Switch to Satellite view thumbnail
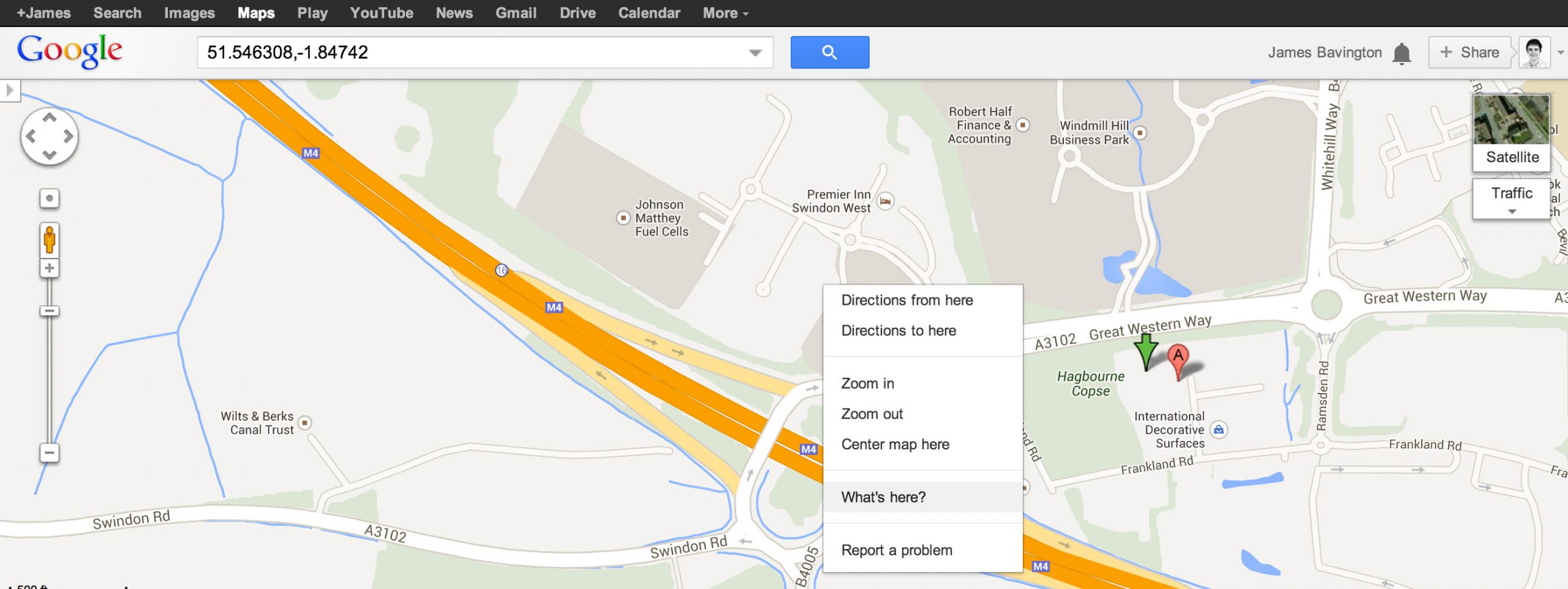The width and height of the screenshot is (1568, 589). pos(1512,132)
